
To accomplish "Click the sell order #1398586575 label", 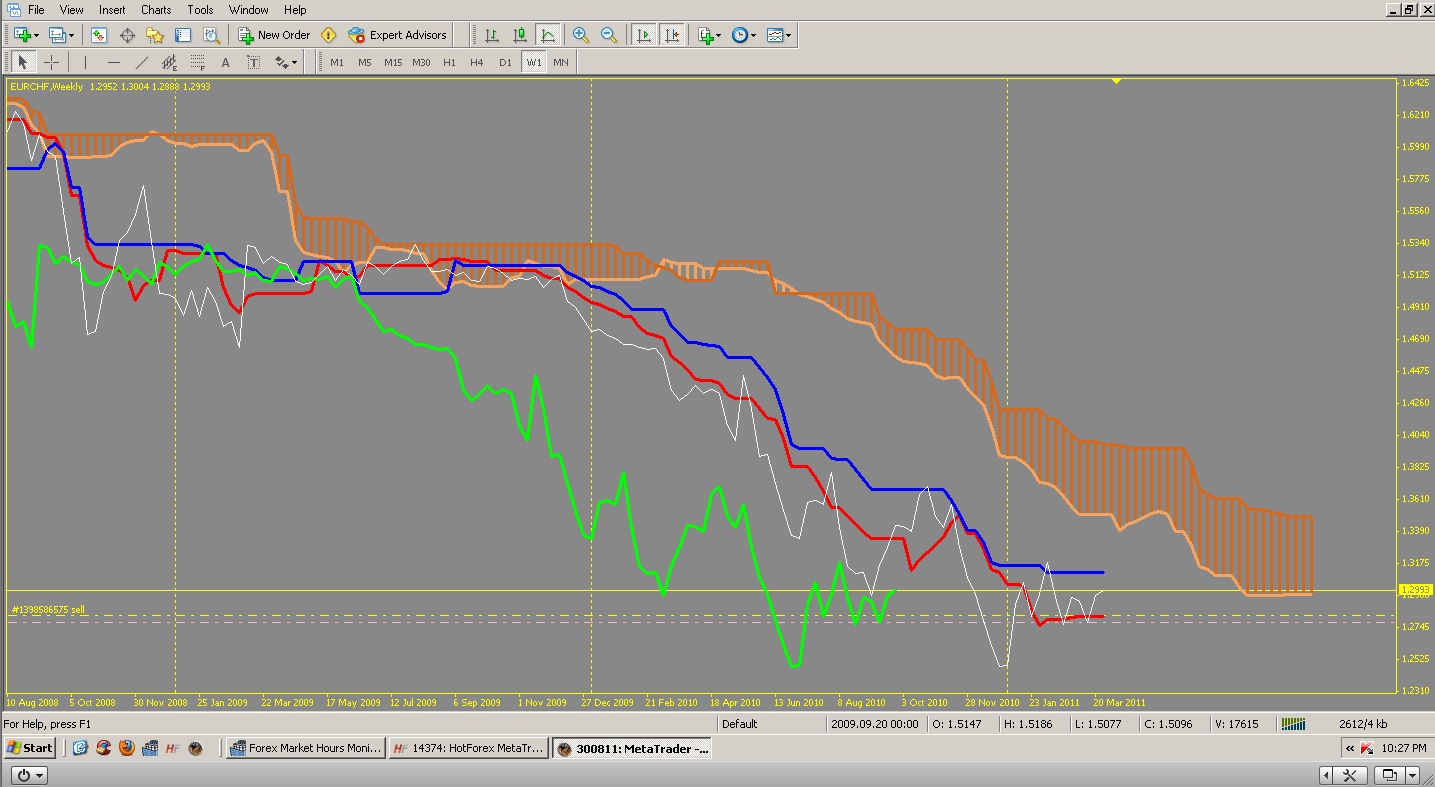I will (48, 609).
